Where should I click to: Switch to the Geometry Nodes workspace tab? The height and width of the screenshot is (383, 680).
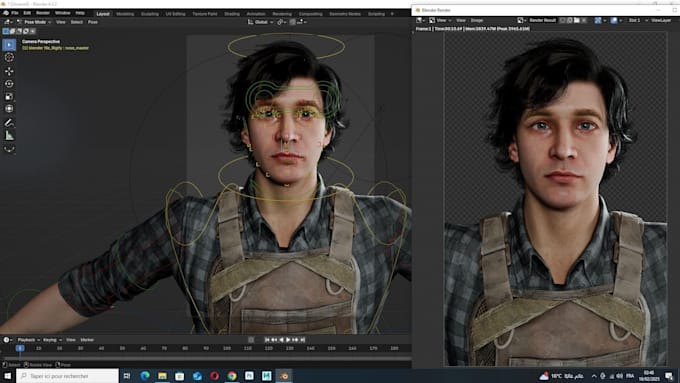[x=345, y=14]
